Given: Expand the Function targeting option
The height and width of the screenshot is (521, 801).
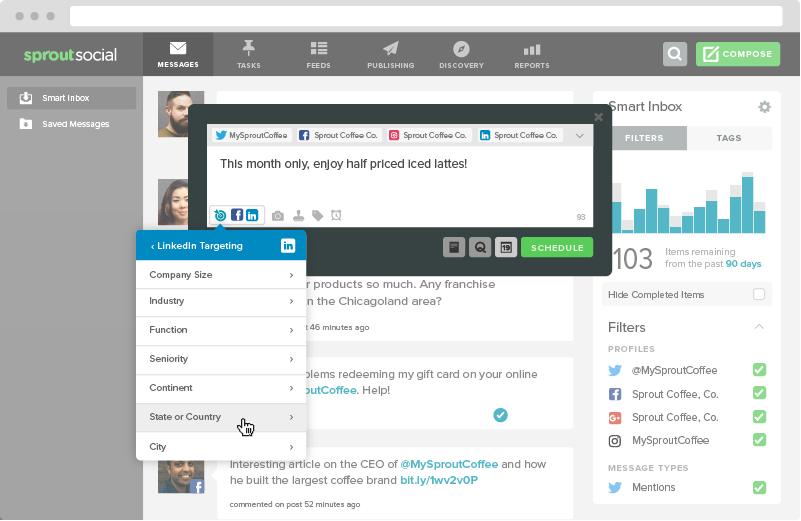Looking at the screenshot, I should pos(221,330).
